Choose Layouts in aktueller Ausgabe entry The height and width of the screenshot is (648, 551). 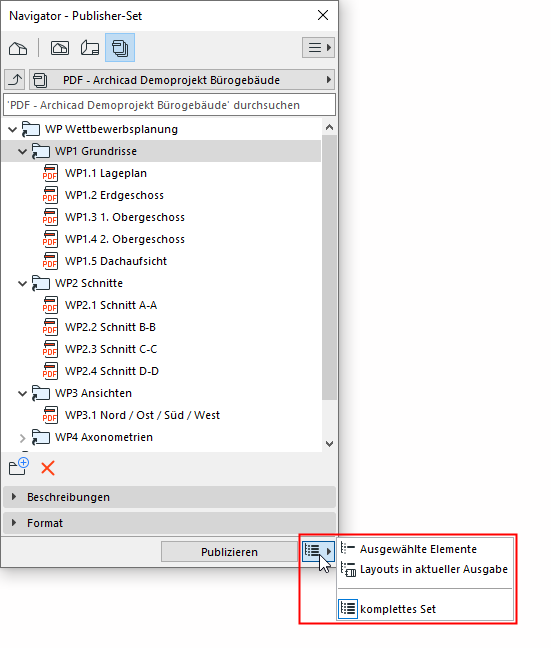click(x=426, y=569)
